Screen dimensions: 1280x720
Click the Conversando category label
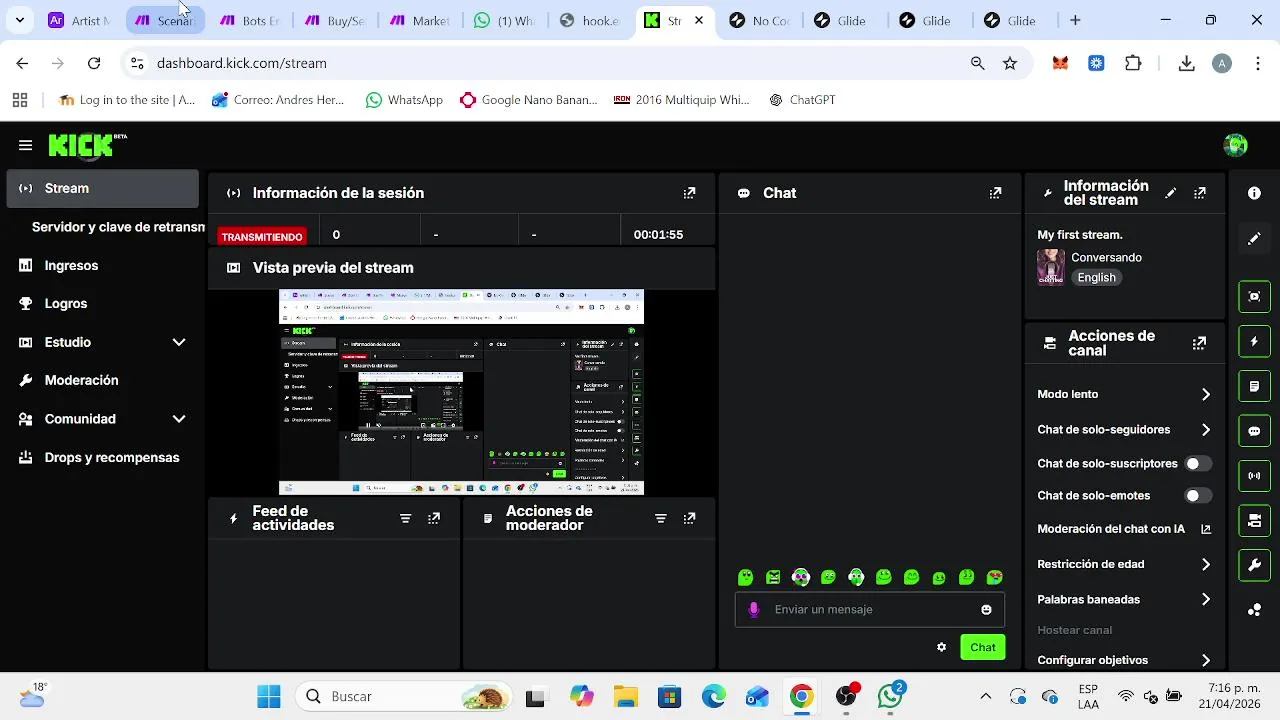coord(1106,257)
